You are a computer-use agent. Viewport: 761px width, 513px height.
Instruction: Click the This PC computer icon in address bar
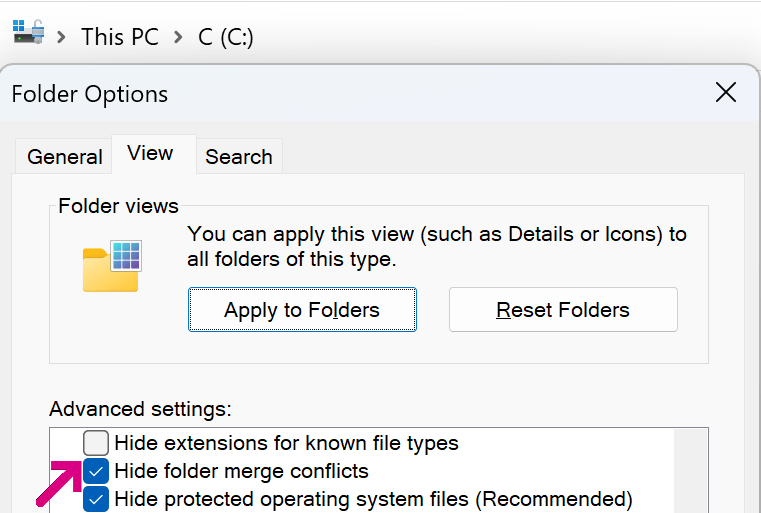pyautogui.click(x=28, y=32)
